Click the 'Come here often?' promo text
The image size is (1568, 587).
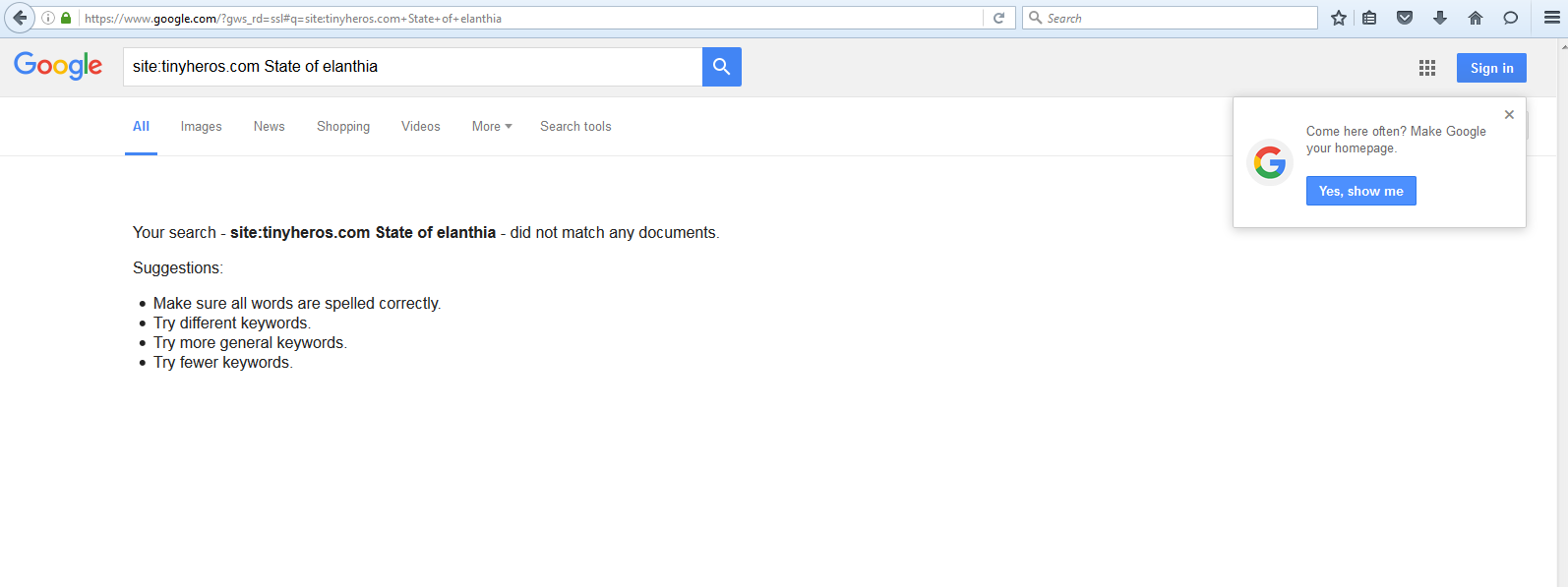(1396, 140)
